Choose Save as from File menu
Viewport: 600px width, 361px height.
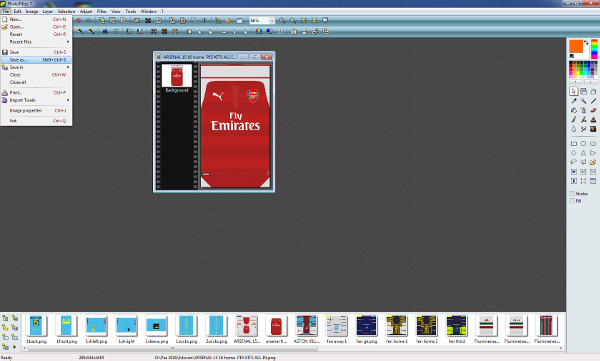click(x=36, y=60)
